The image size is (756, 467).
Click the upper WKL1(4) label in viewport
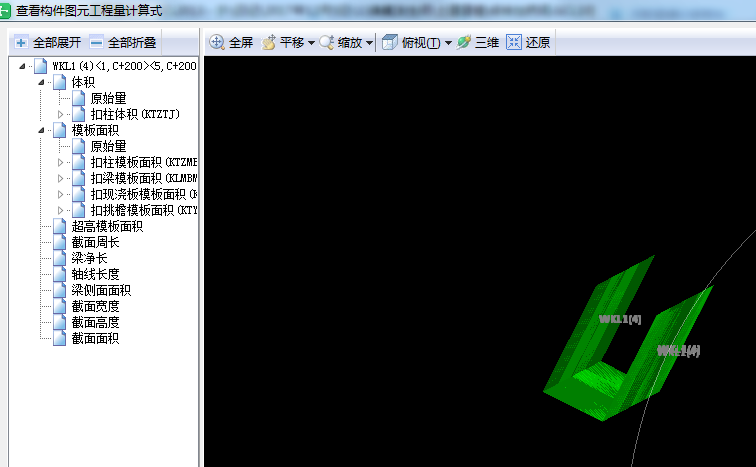[x=620, y=319]
